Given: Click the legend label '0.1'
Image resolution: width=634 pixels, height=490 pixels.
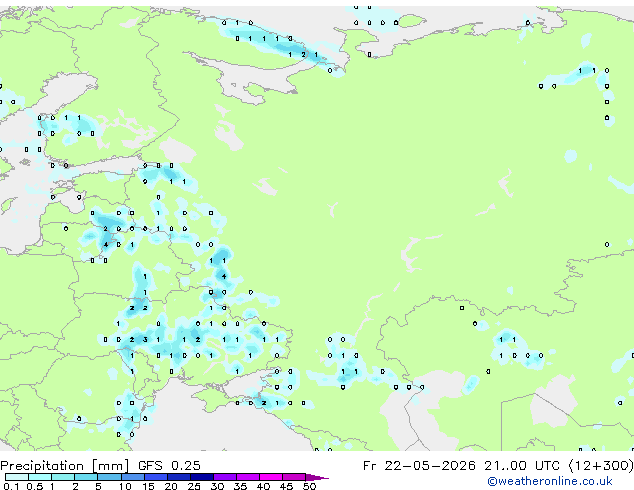Looking at the screenshot, I should tap(11, 486).
